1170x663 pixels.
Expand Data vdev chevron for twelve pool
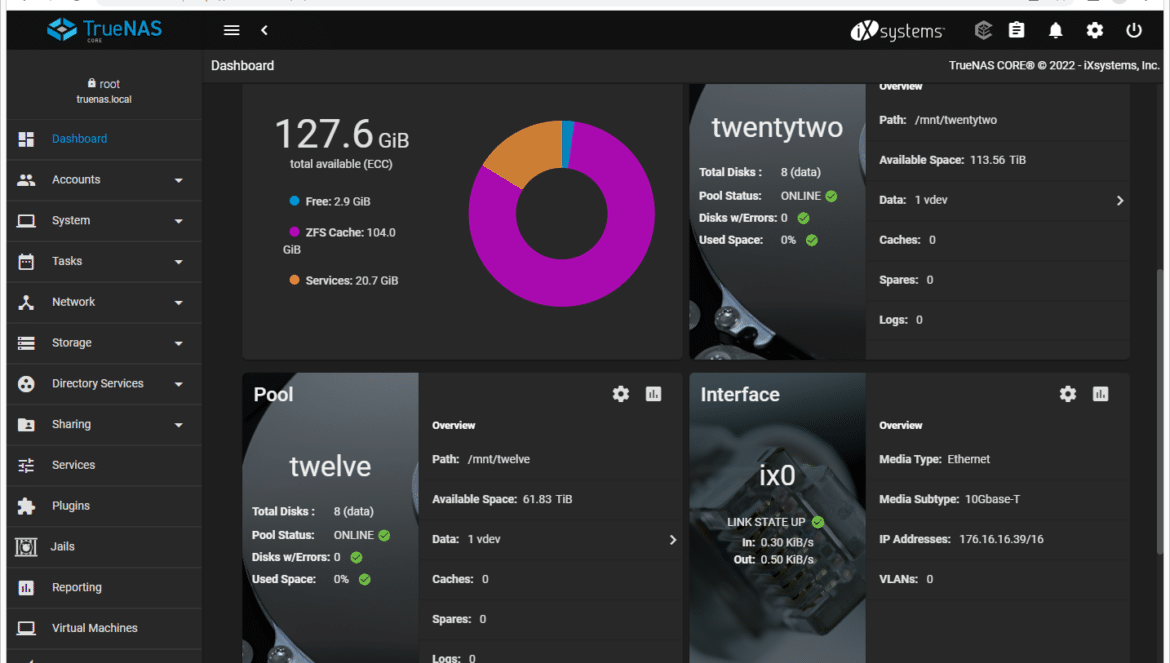coord(672,540)
